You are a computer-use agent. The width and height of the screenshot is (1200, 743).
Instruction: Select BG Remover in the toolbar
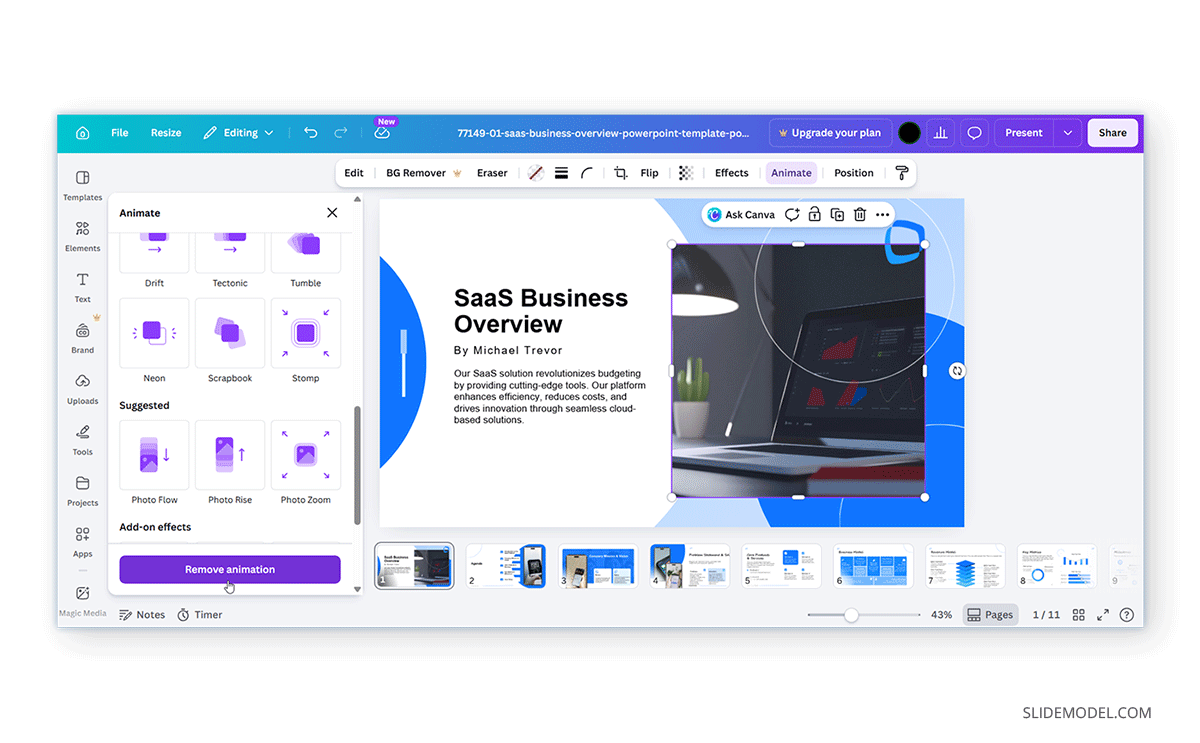(x=424, y=173)
